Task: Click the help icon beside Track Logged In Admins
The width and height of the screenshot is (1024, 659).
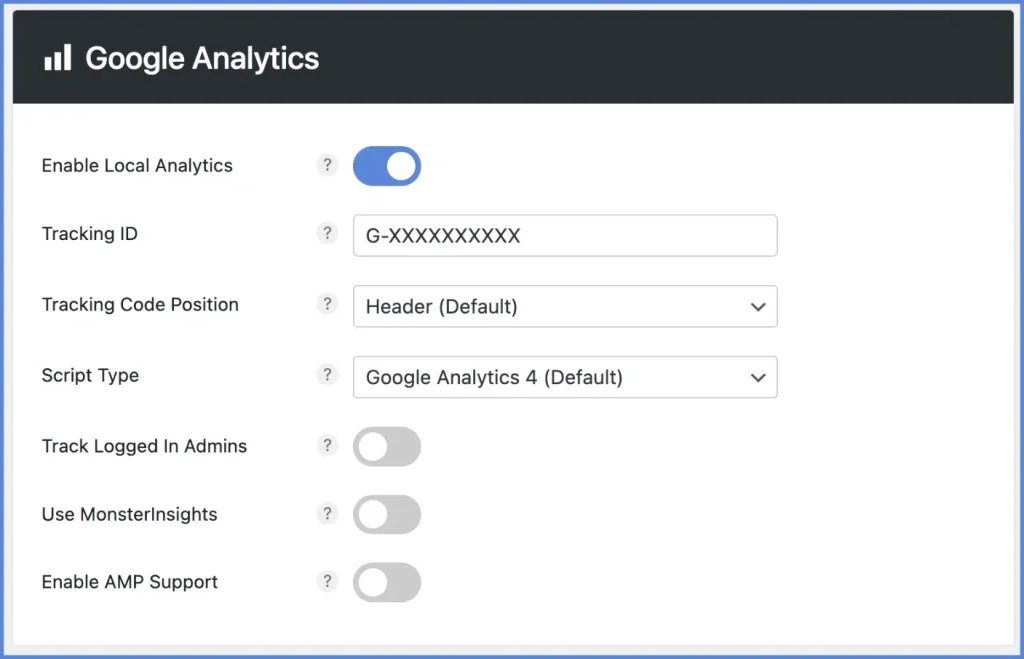Action: [328, 446]
